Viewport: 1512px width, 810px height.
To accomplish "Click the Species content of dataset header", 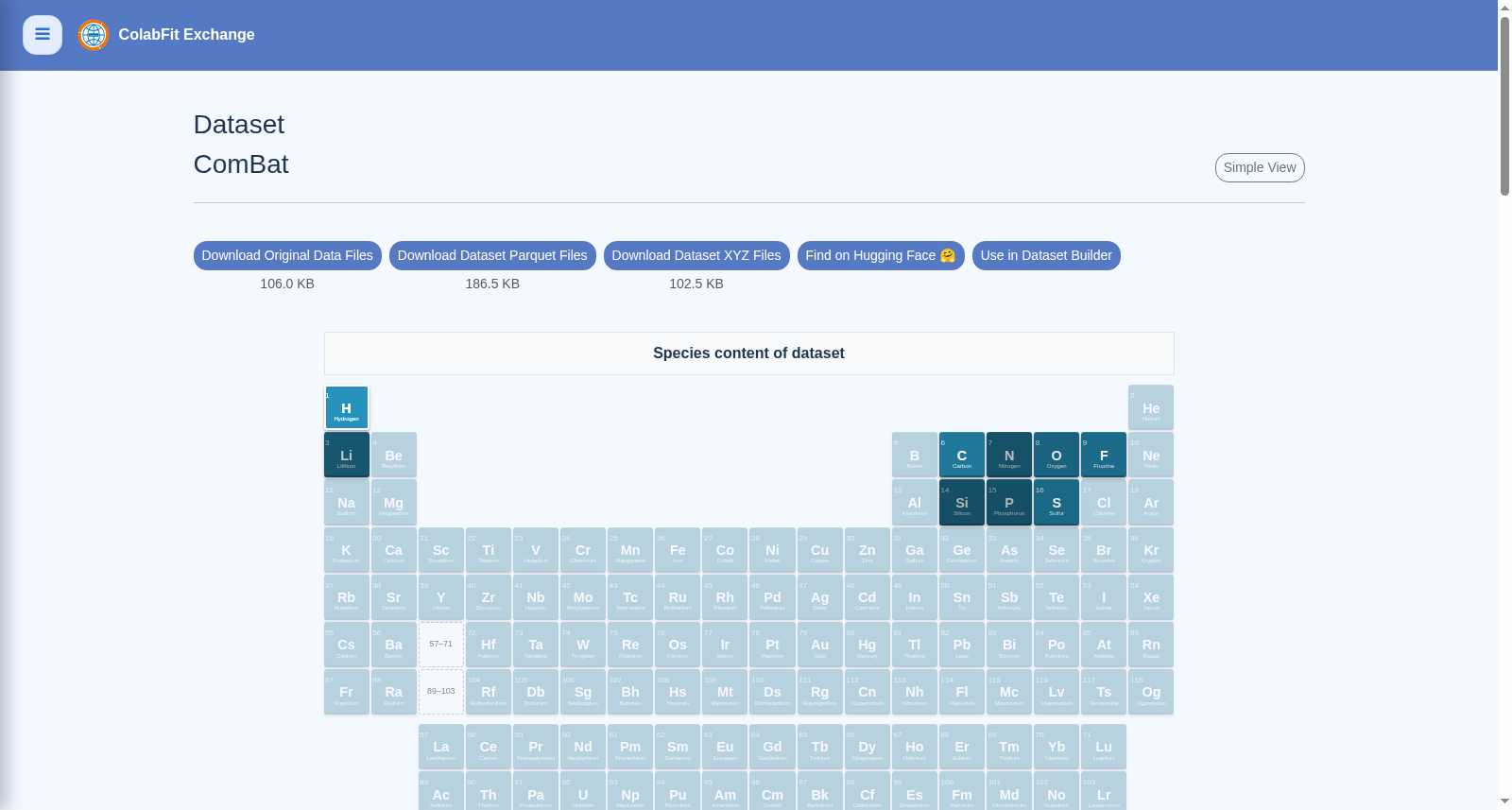I will 748,353.
